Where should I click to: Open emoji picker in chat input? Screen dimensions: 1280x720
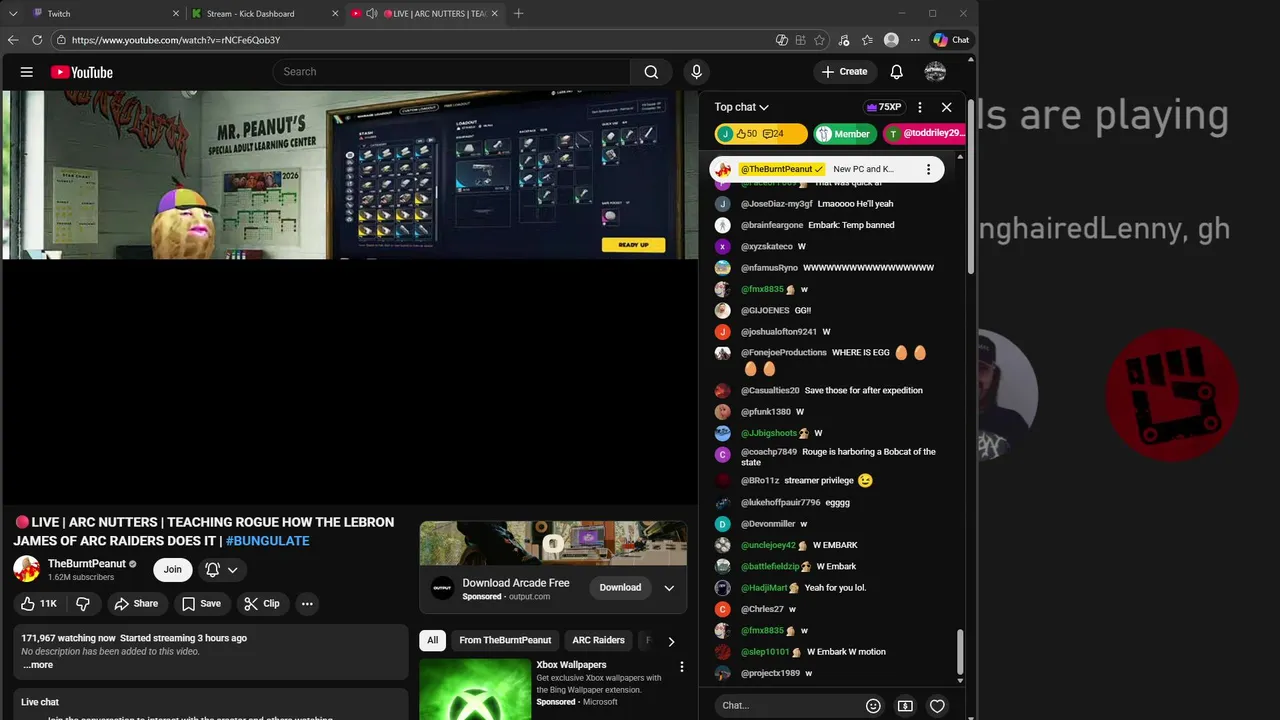873,706
